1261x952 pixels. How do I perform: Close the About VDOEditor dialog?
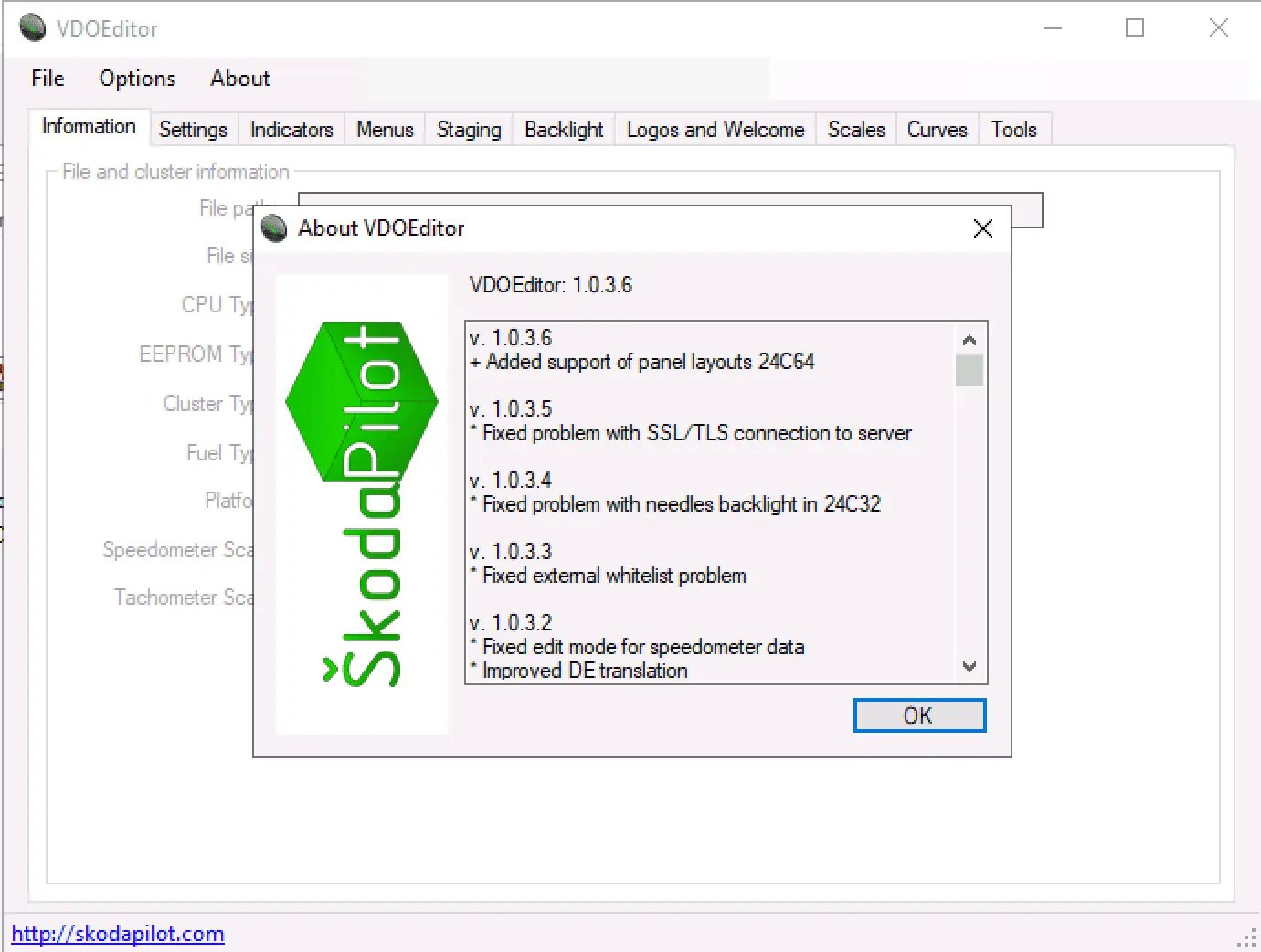click(982, 228)
